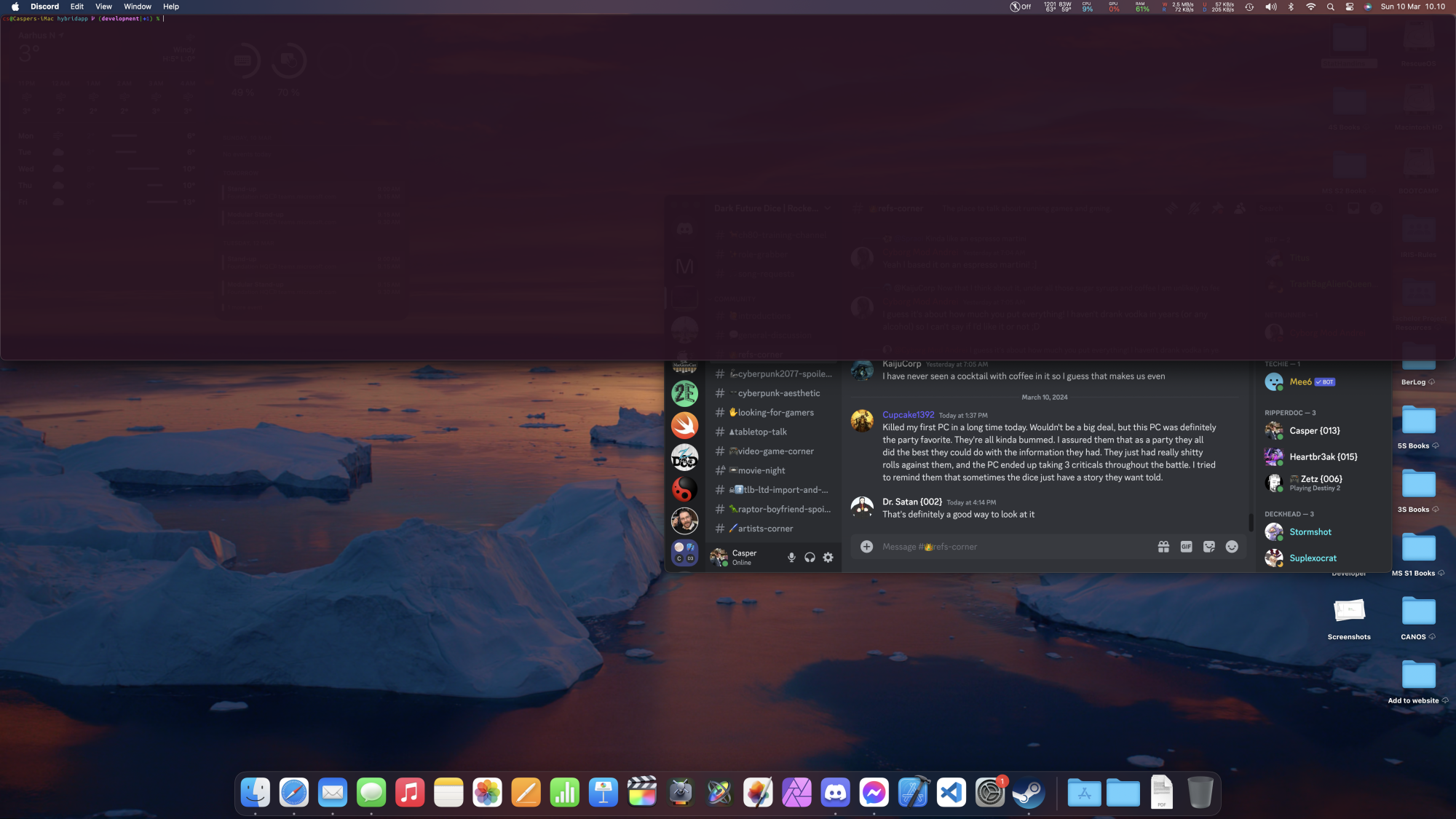Open the sticker picker
Viewport: 1456px width, 819px height.
coord(1209,547)
